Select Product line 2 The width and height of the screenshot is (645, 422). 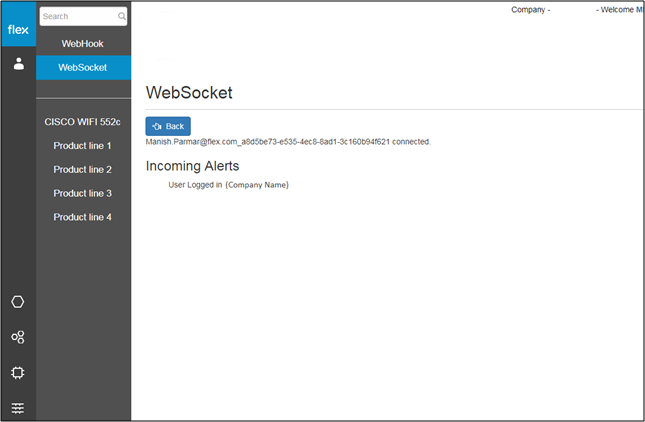pos(82,169)
